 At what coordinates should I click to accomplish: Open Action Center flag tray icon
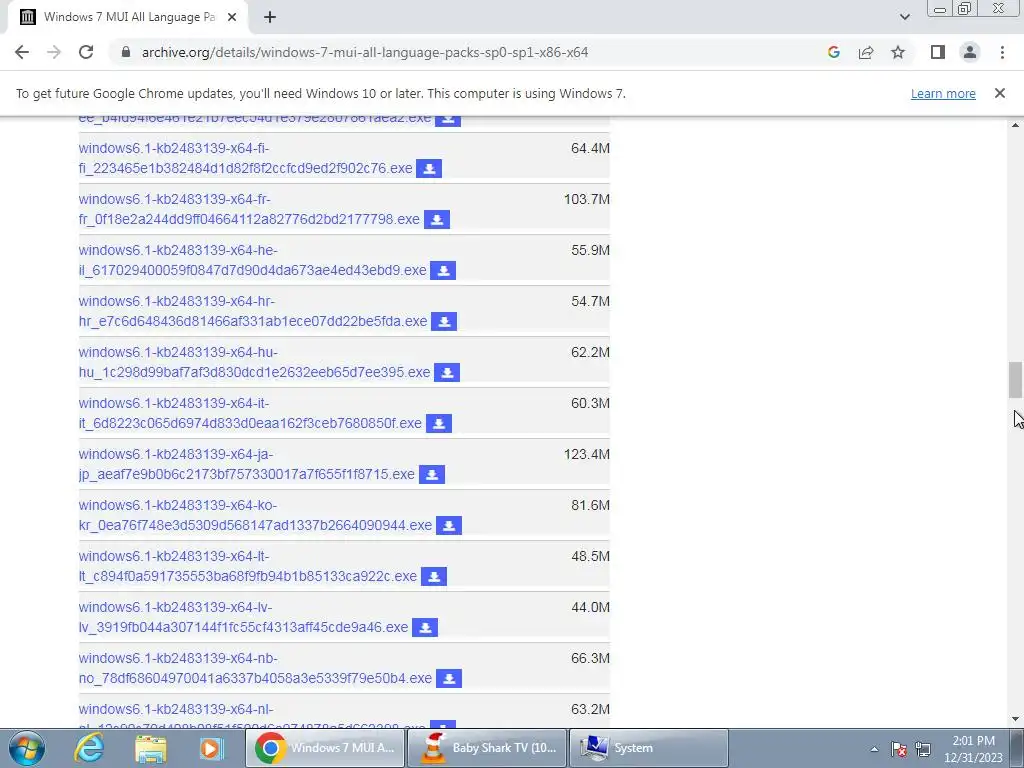[899, 749]
